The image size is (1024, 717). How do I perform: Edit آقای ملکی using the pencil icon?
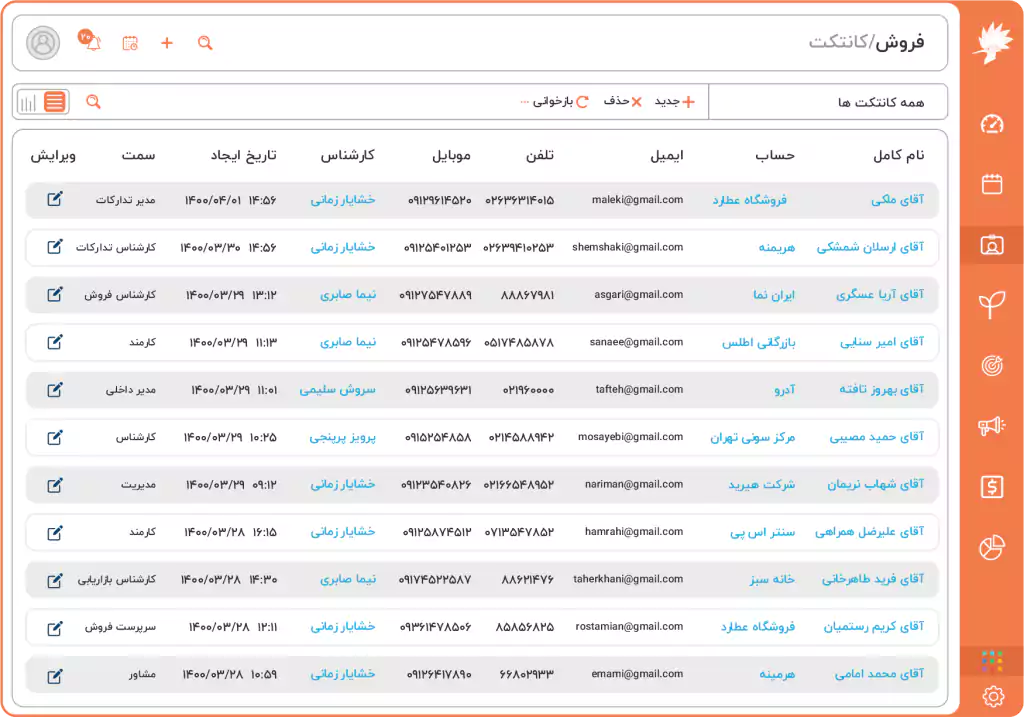pyautogui.click(x=55, y=199)
